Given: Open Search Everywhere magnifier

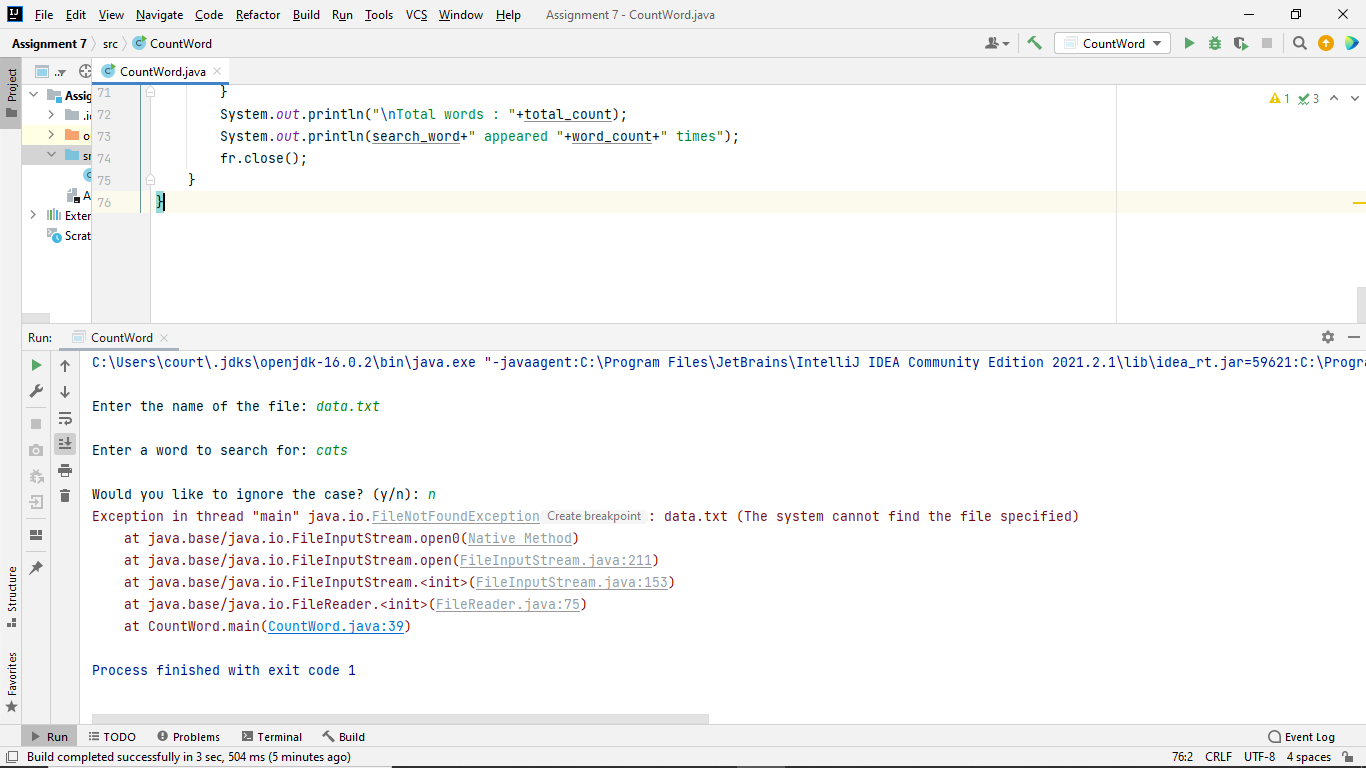Looking at the screenshot, I should (1300, 43).
